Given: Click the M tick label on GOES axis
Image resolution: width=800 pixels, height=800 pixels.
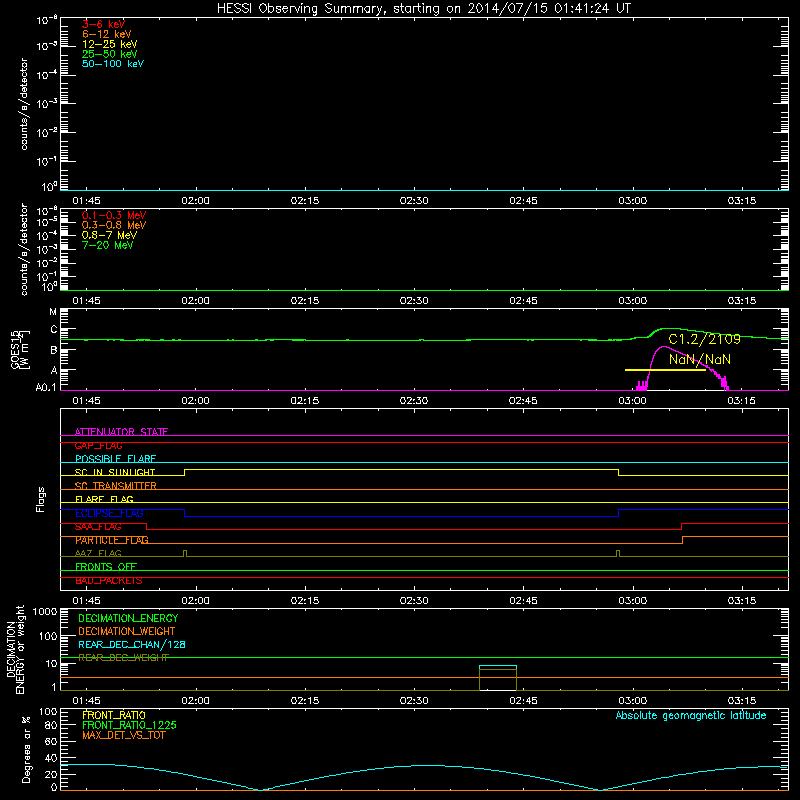Looking at the screenshot, I should click(53, 312).
